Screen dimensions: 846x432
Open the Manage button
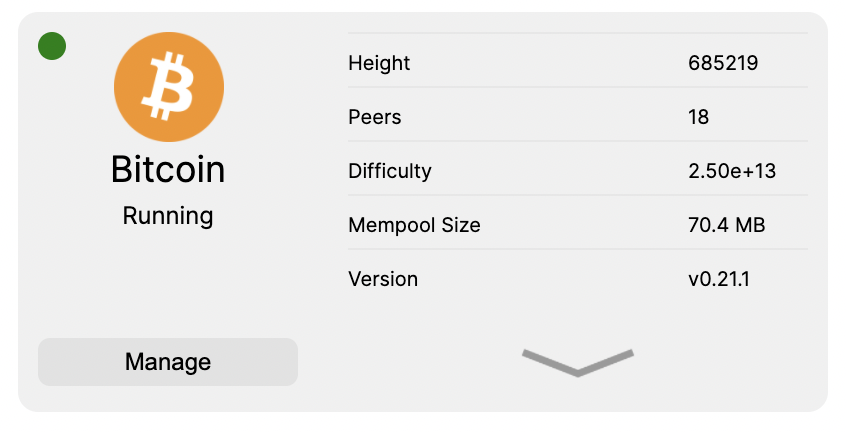click(x=168, y=362)
